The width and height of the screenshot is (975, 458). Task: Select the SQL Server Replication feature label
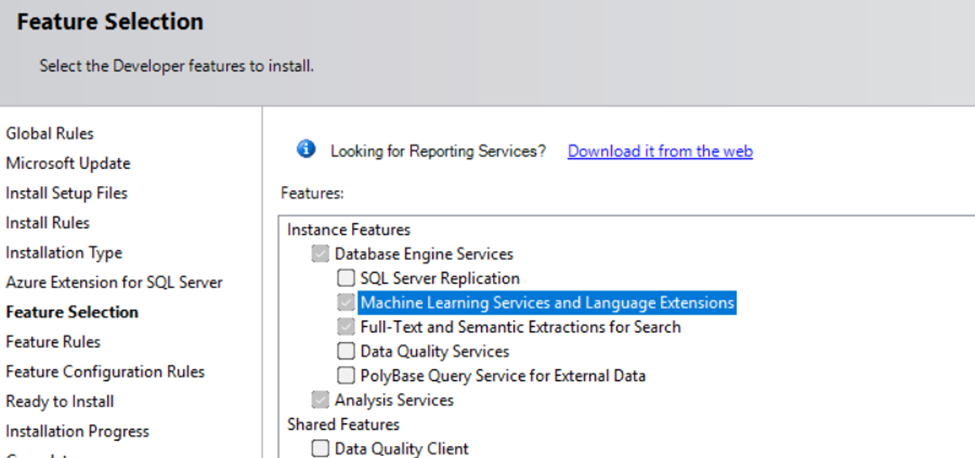(x=440, y=278)
